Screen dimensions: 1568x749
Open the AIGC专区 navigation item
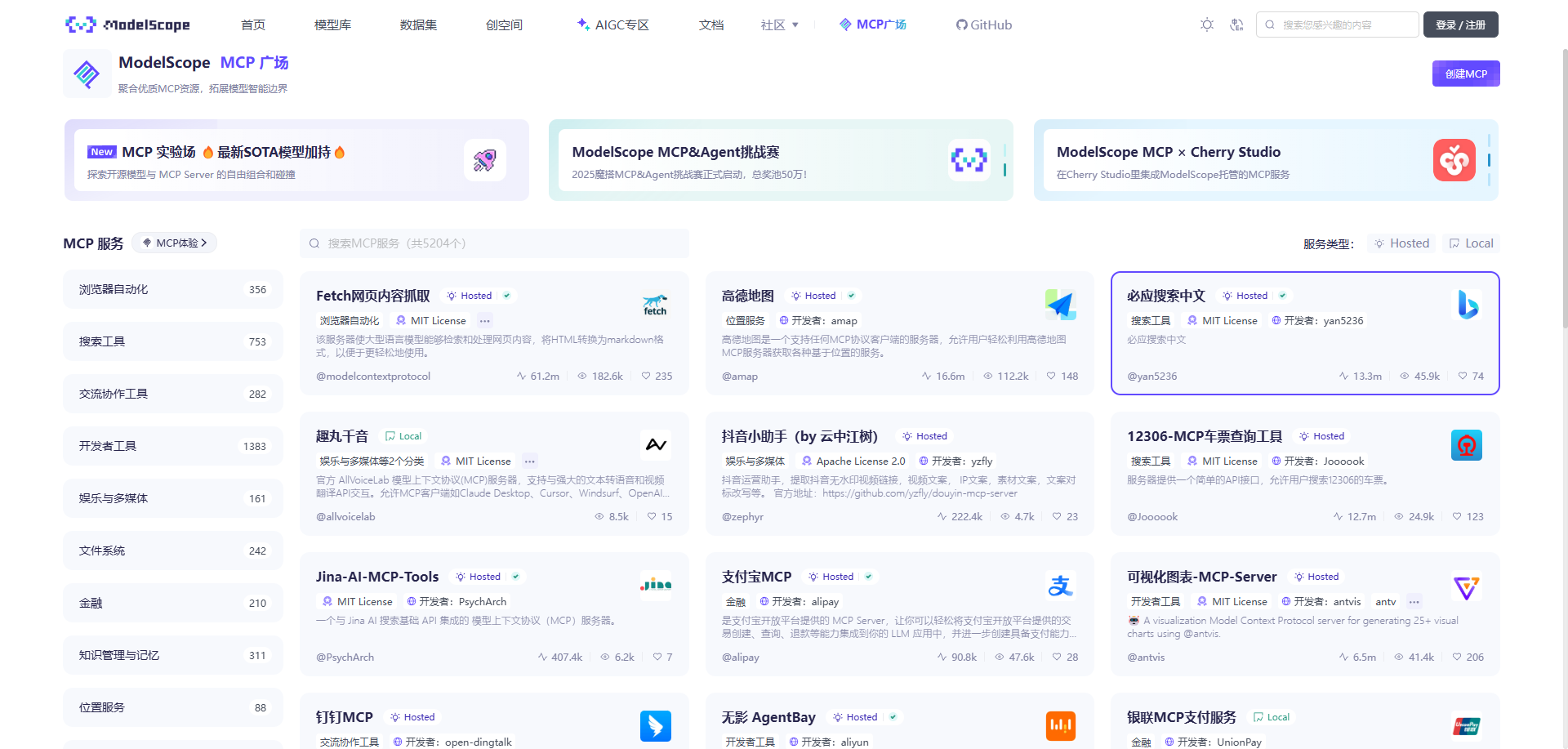[612, 25]
